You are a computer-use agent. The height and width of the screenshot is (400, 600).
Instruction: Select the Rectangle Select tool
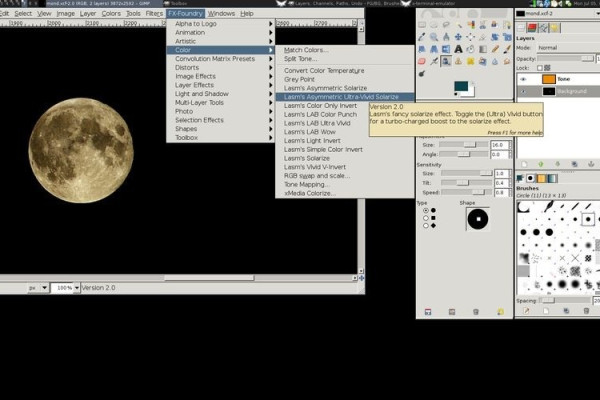423,23
